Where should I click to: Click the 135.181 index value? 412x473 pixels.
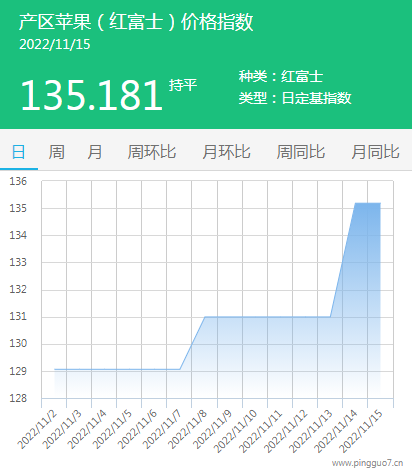tap(92, 95)
